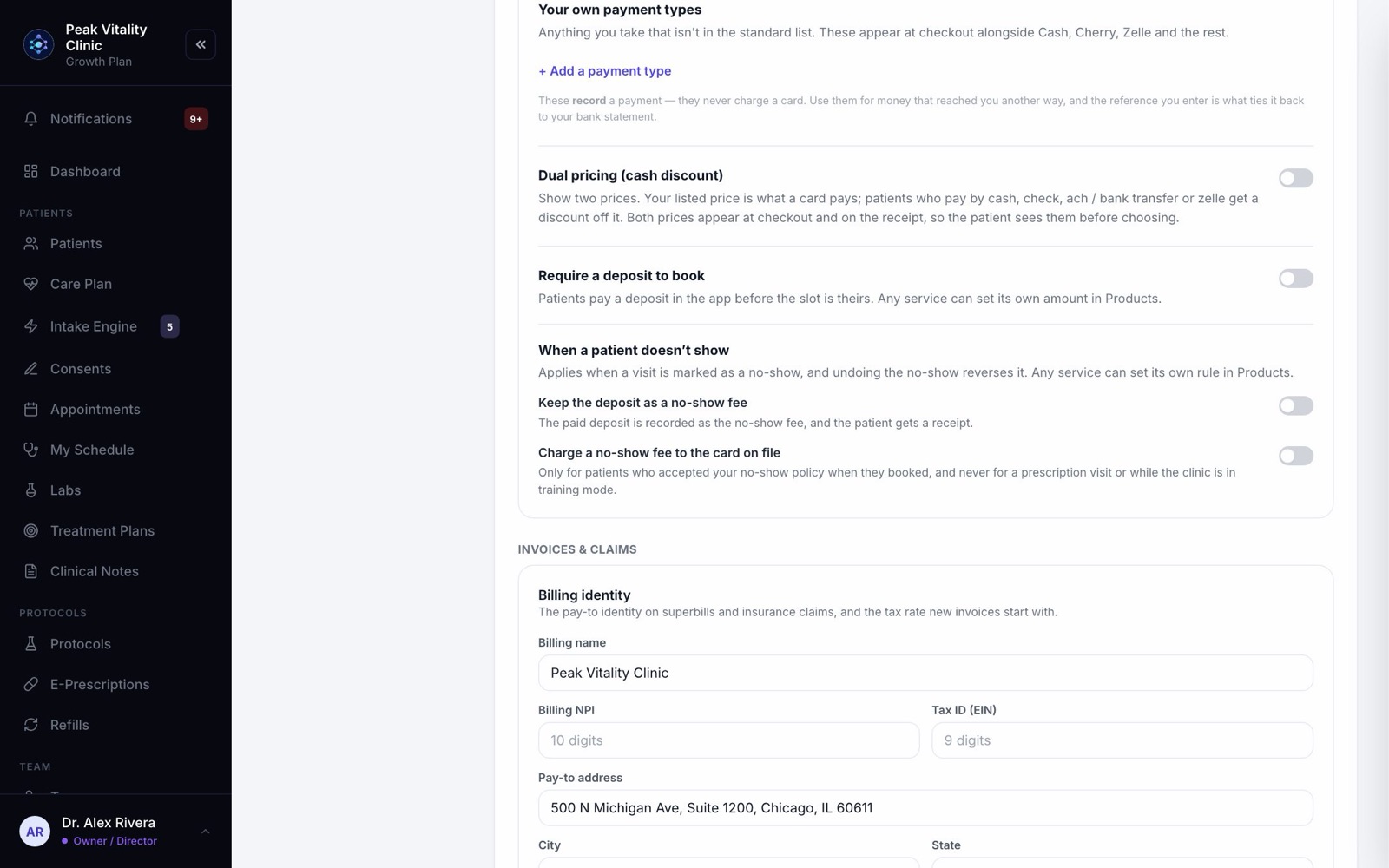Image resolution: width=1389 pixels, height=868 pixels.
Task: Click the Dashboard grid icon
Action: coord(31,172)
